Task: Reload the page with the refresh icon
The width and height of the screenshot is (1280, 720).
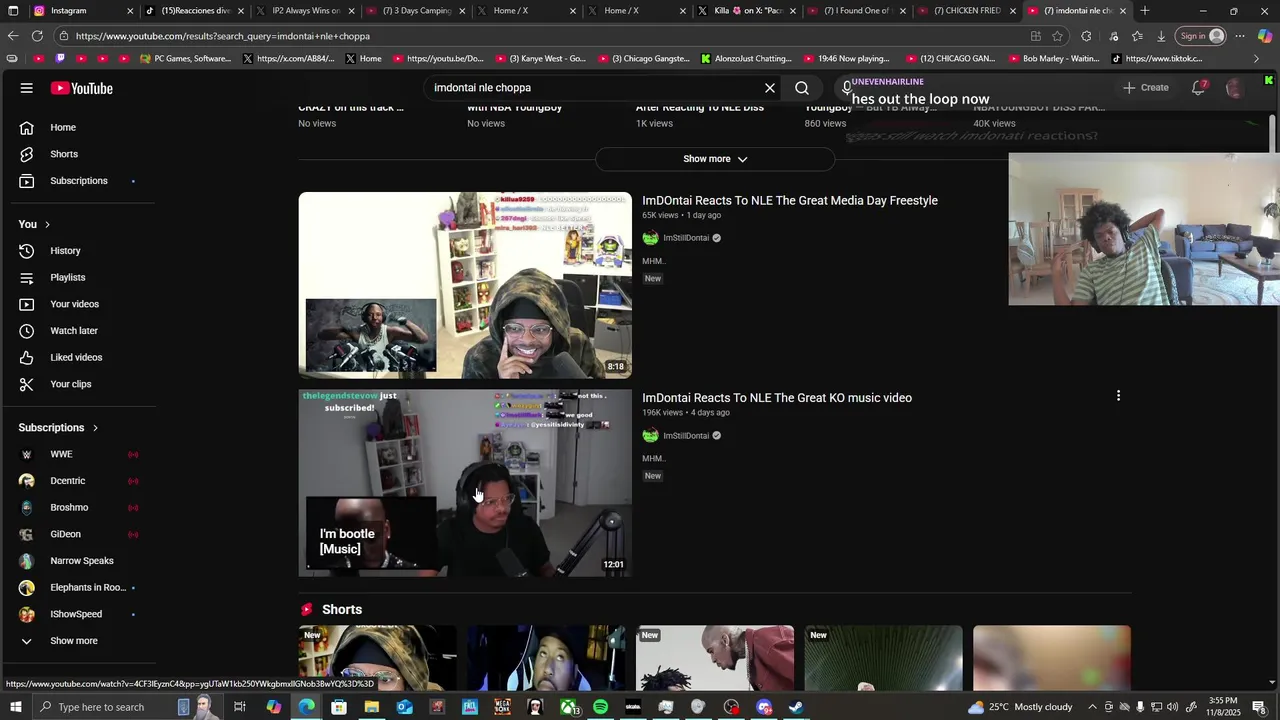Action: (37, 36)
